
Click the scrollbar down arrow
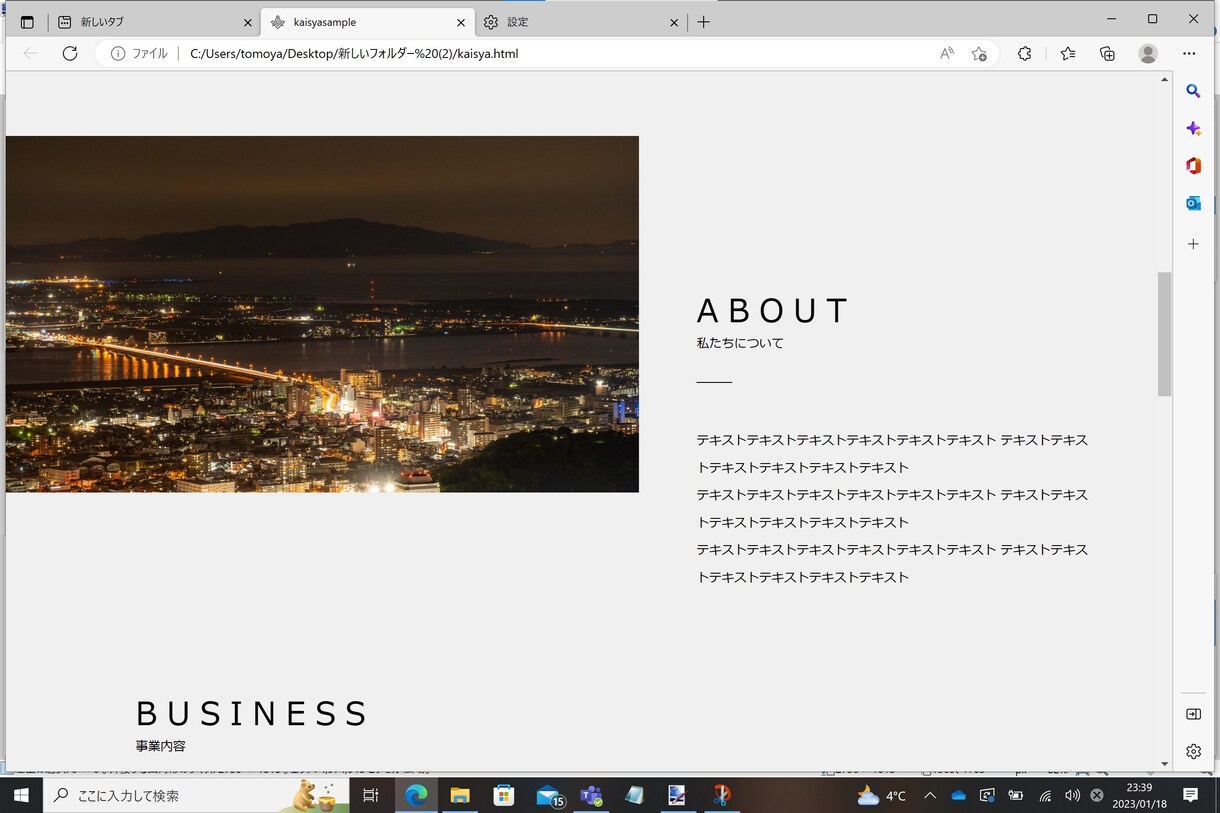[x=1164, y=764]
